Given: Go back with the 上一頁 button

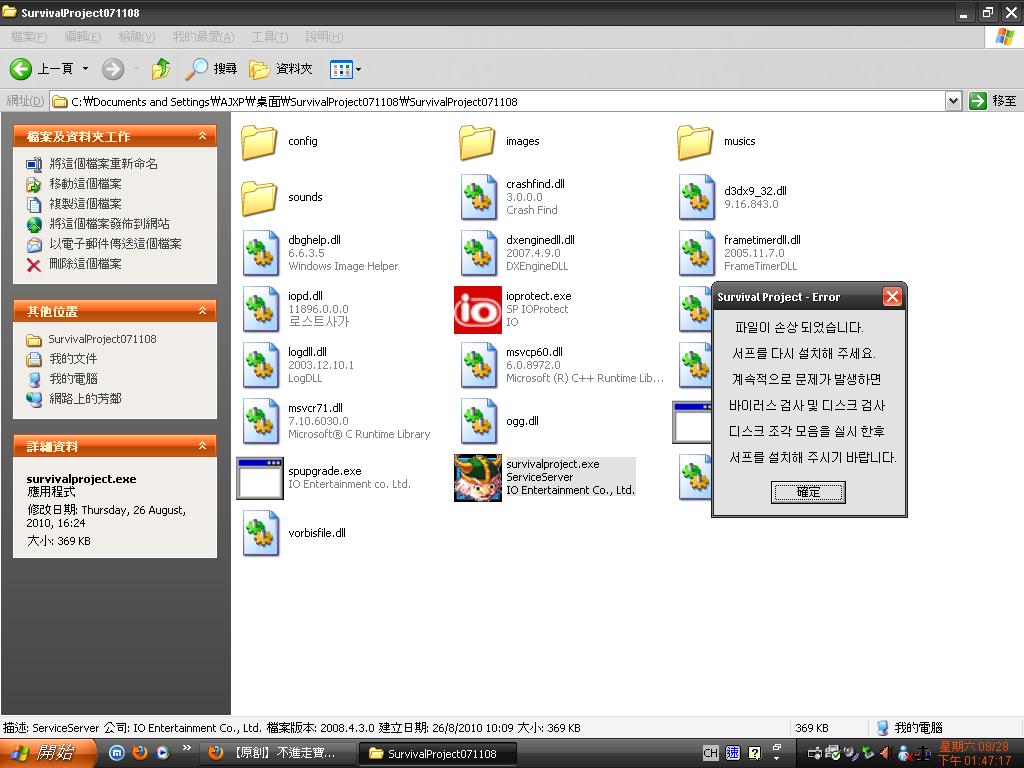Looking at the screenshot, I should 42,69.
